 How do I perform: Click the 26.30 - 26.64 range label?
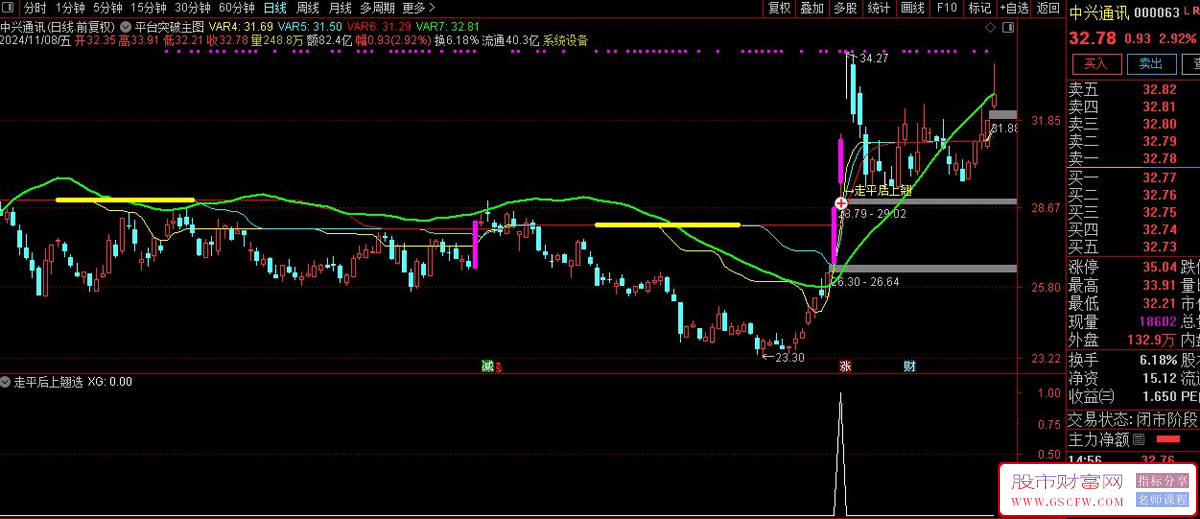point(864,282)
